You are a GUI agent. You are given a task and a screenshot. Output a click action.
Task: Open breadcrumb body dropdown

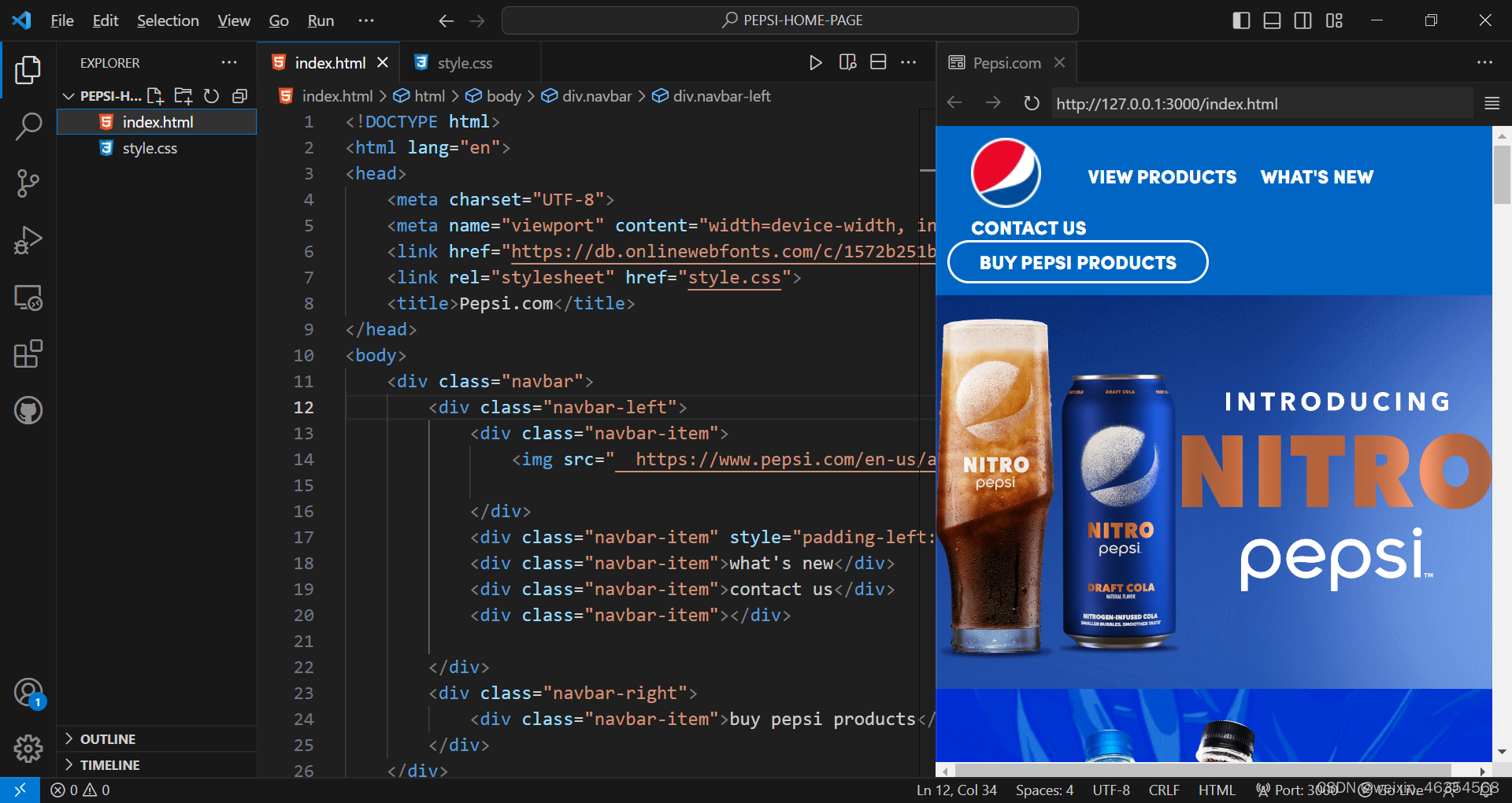pos(494,96)
